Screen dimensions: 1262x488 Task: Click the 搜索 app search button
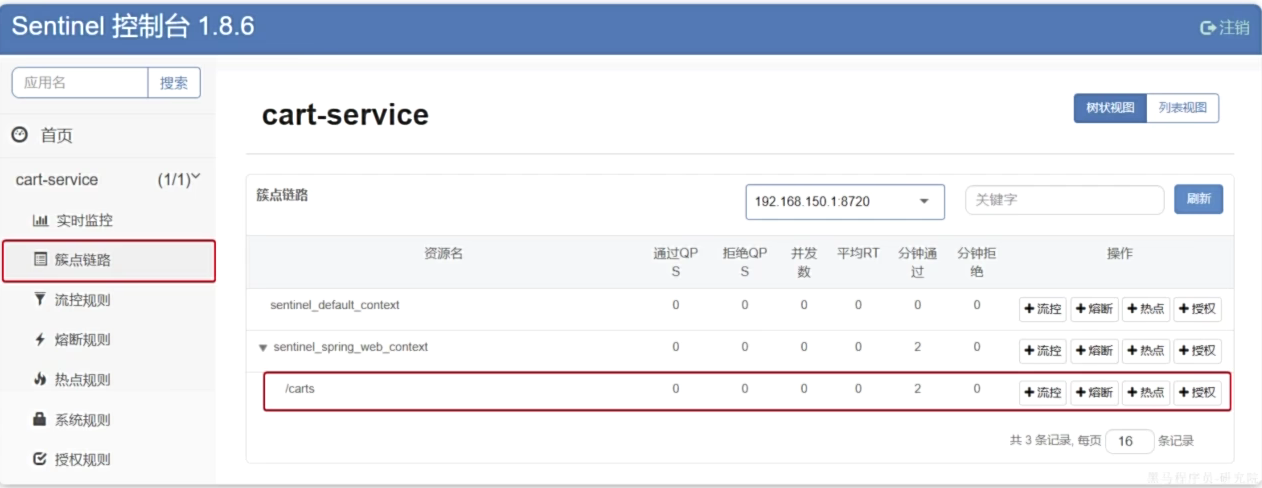coord(174,83)
